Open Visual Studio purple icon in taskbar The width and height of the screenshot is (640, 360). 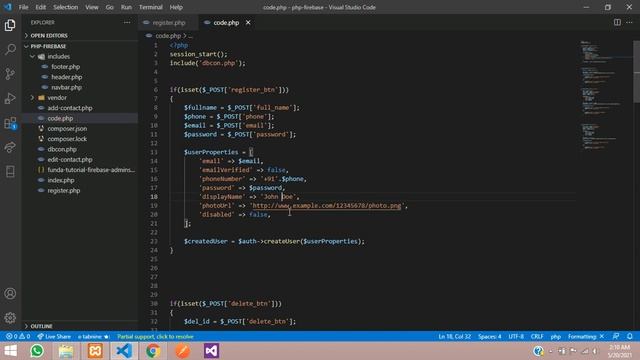pos(211,351)
